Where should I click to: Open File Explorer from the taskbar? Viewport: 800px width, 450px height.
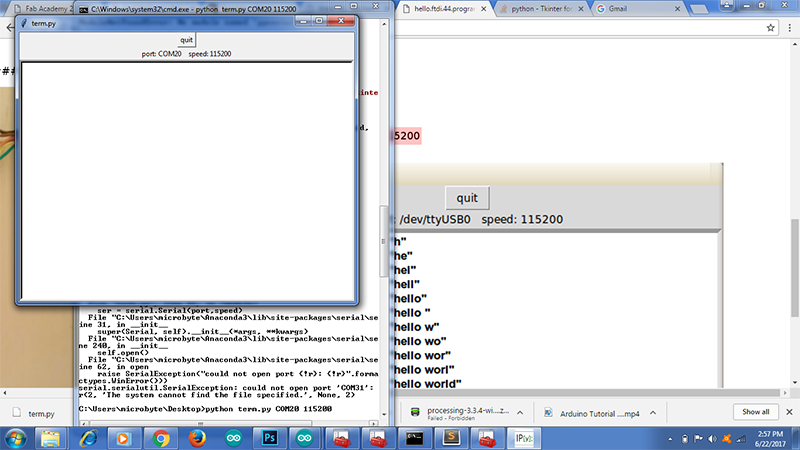coord(50,438)
